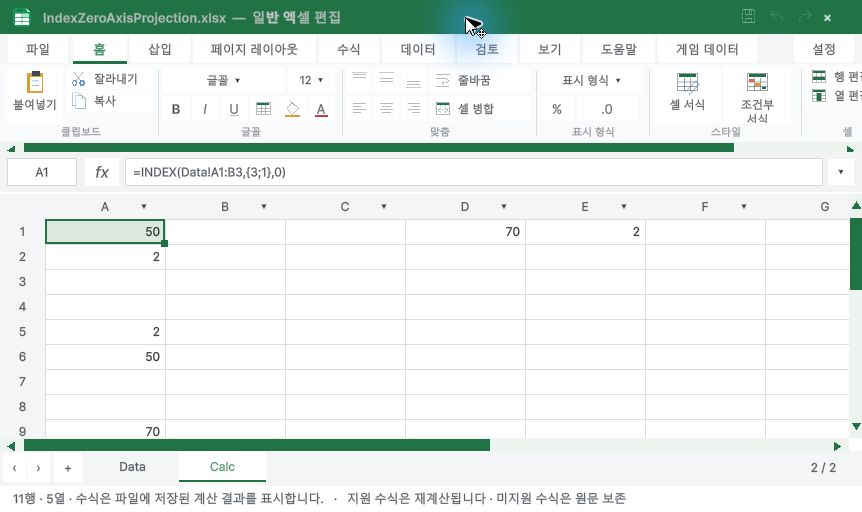Open 조건부 서식 conditional formatting
The height and width of the screenshot is (512, 862).
pyautogui.click(x=757, y=97)
